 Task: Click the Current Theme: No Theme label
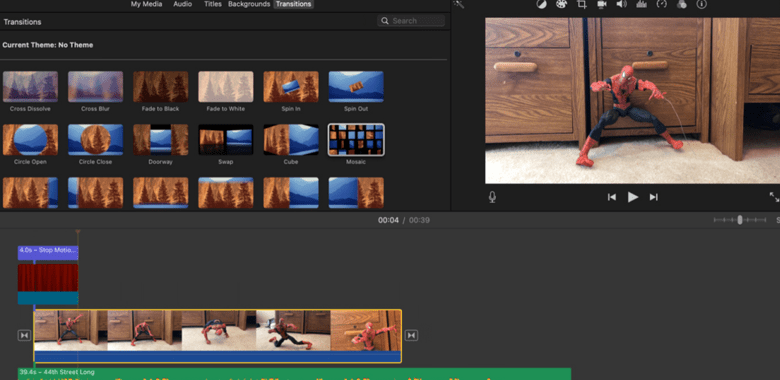click(x=48, y=45)
